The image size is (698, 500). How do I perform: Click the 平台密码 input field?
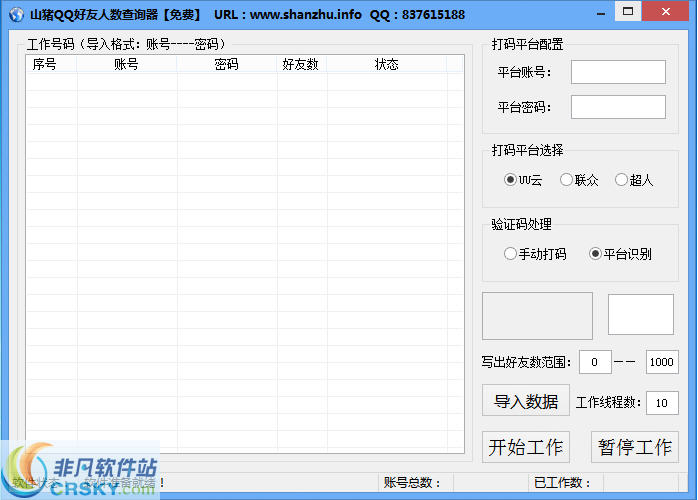618,107
